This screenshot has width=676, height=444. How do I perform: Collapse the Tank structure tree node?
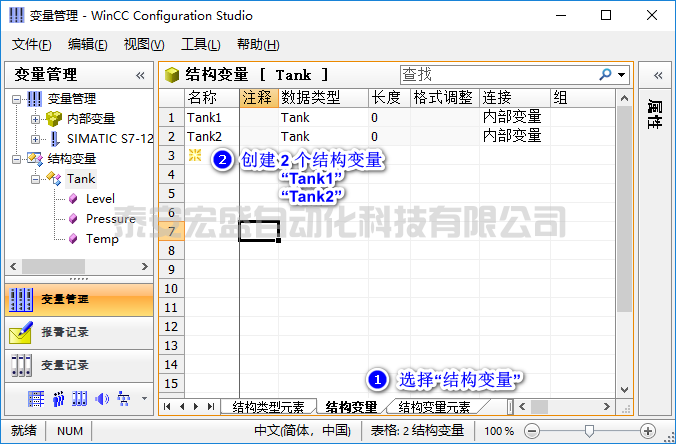point(35,179)
